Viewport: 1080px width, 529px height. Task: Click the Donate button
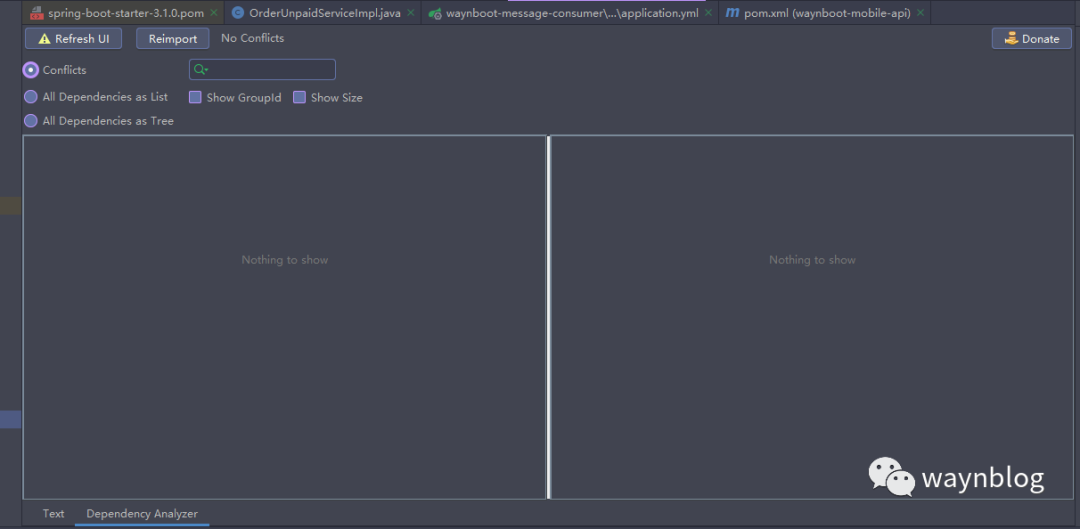[x=1032, y=39]
